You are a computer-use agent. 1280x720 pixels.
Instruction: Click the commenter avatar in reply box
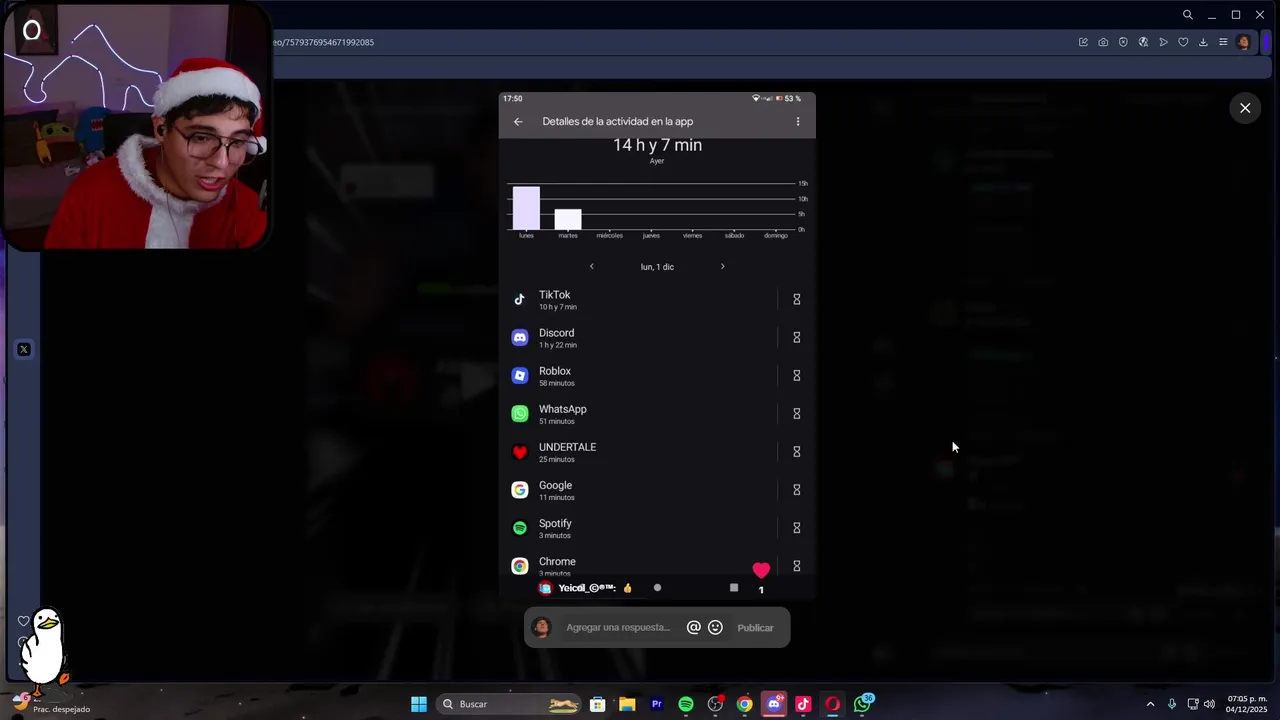541,628
